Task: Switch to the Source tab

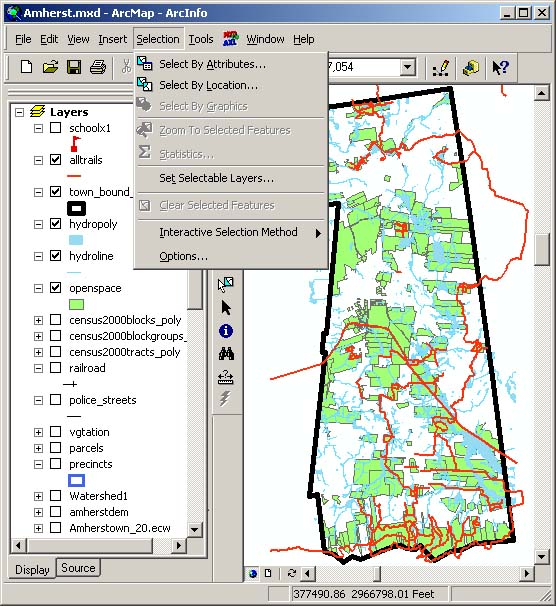Action: [x=78, y=568]
